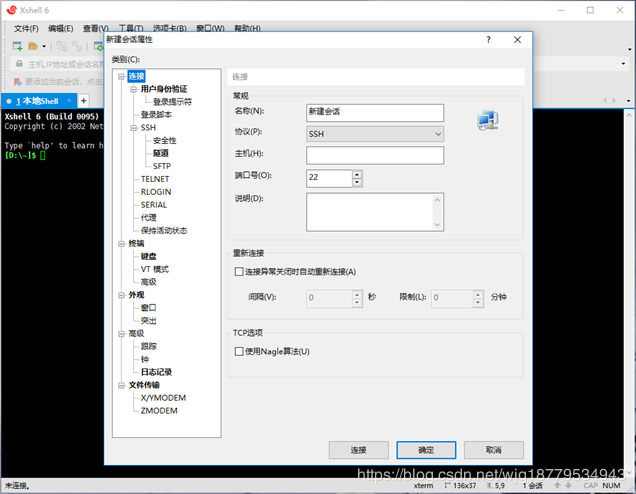Click the 主机(H) input field
The image size is (636, 494).
[x=375, y=155]
